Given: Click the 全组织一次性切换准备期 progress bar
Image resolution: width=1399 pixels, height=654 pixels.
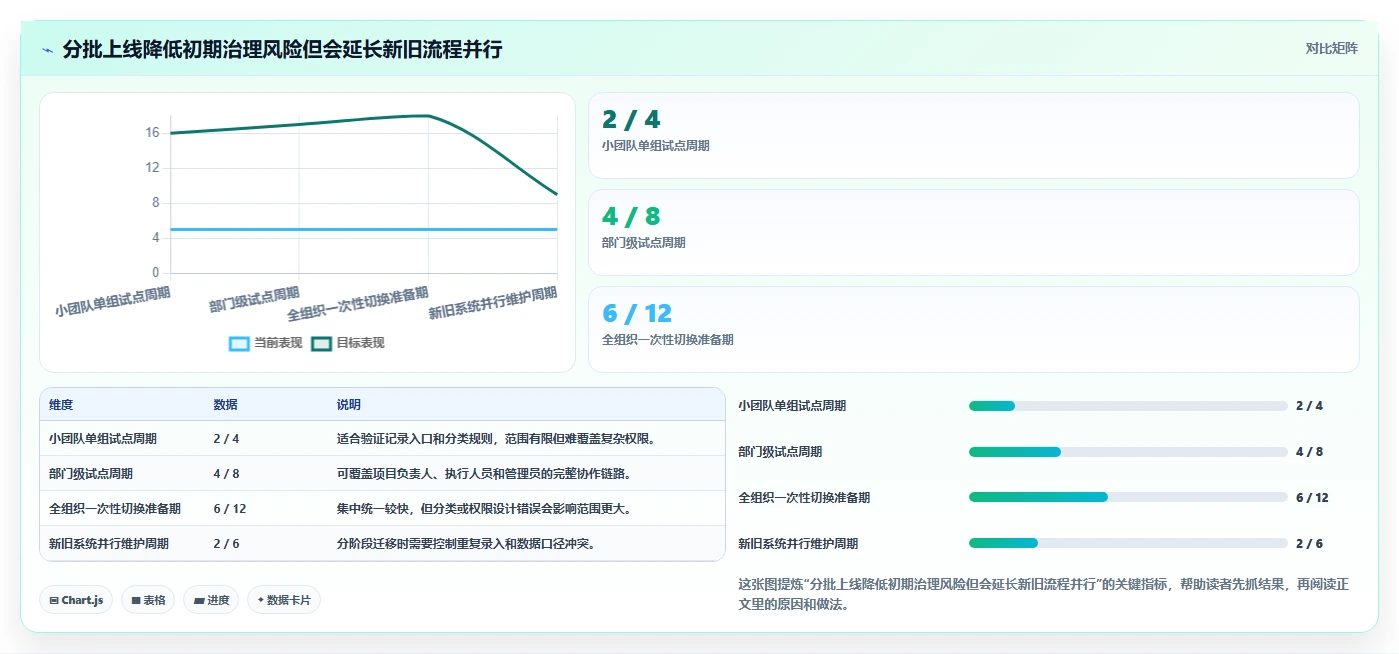Looking at the screenshot, I should coord(1128,497).
